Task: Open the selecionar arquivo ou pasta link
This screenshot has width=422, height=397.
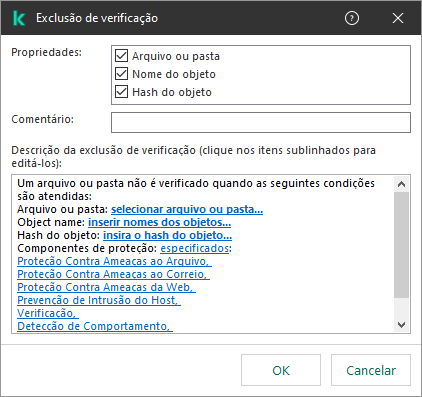Action: (187, 209)
